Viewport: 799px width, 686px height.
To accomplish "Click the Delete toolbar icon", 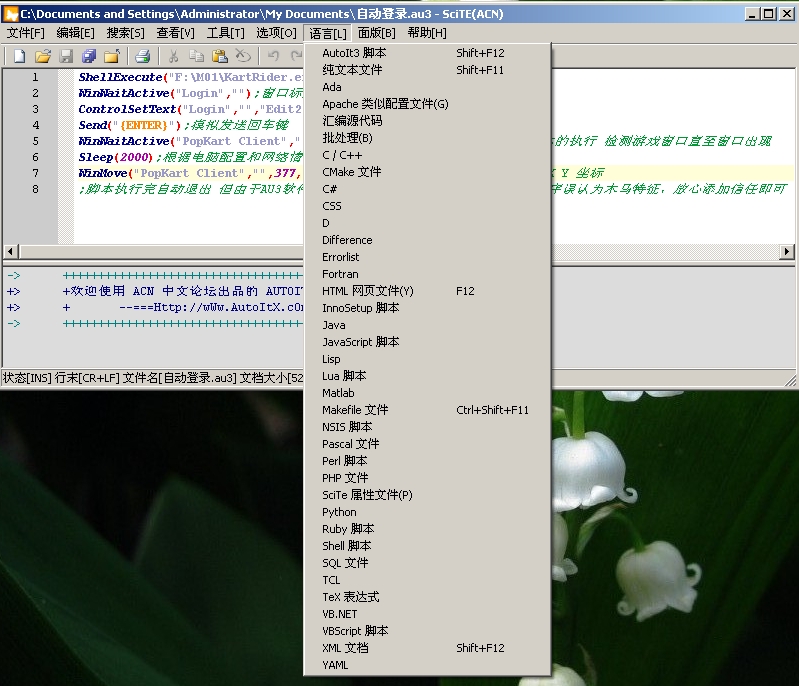I will tap(243, 56).
